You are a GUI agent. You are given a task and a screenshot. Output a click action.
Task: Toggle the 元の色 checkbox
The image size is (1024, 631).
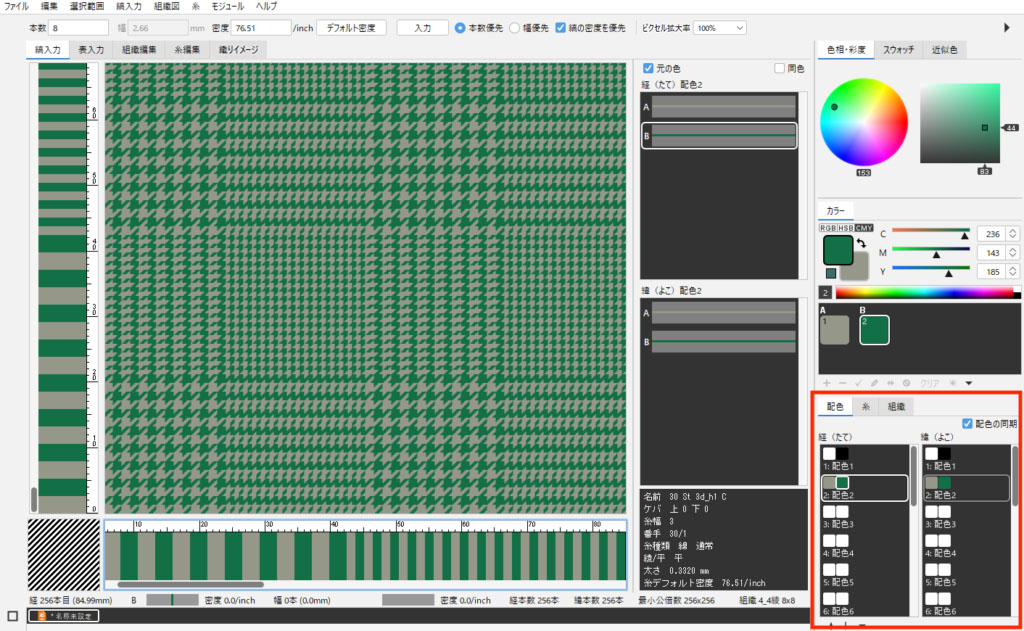649,68
